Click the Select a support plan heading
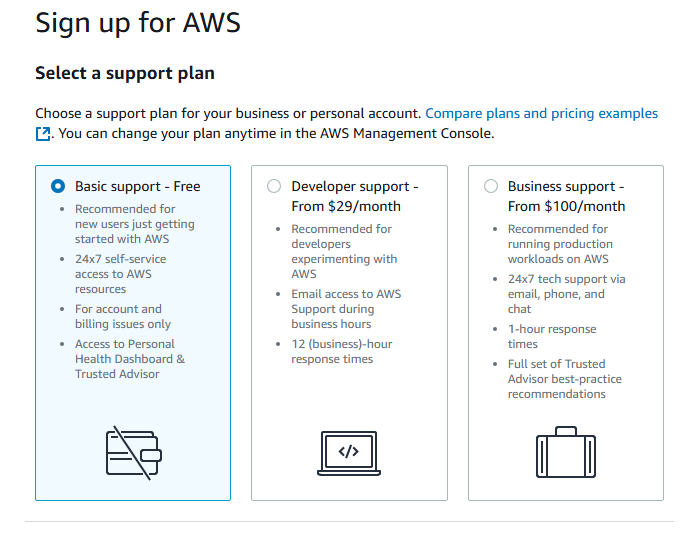693x546 pixels. pos(125,73)
